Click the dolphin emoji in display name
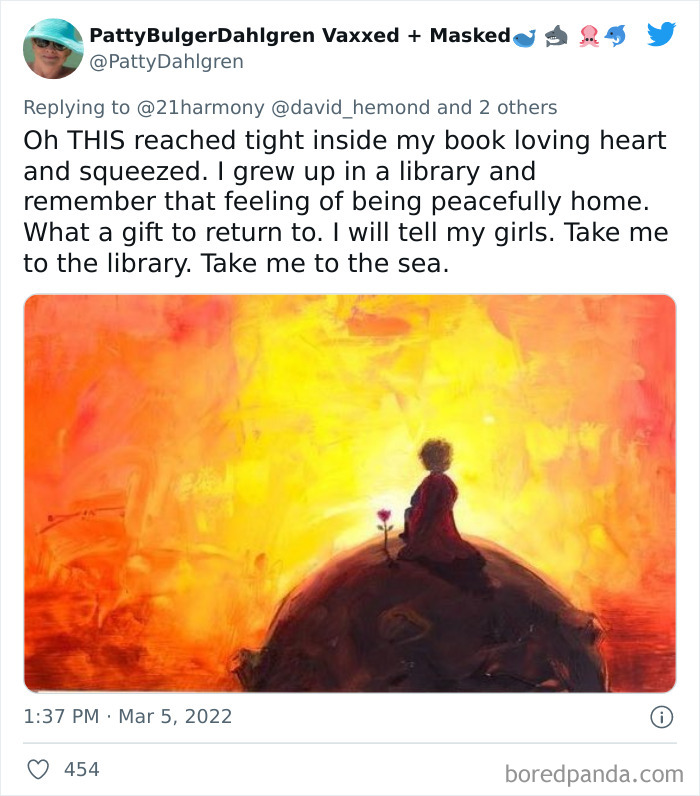 [615, 36]
